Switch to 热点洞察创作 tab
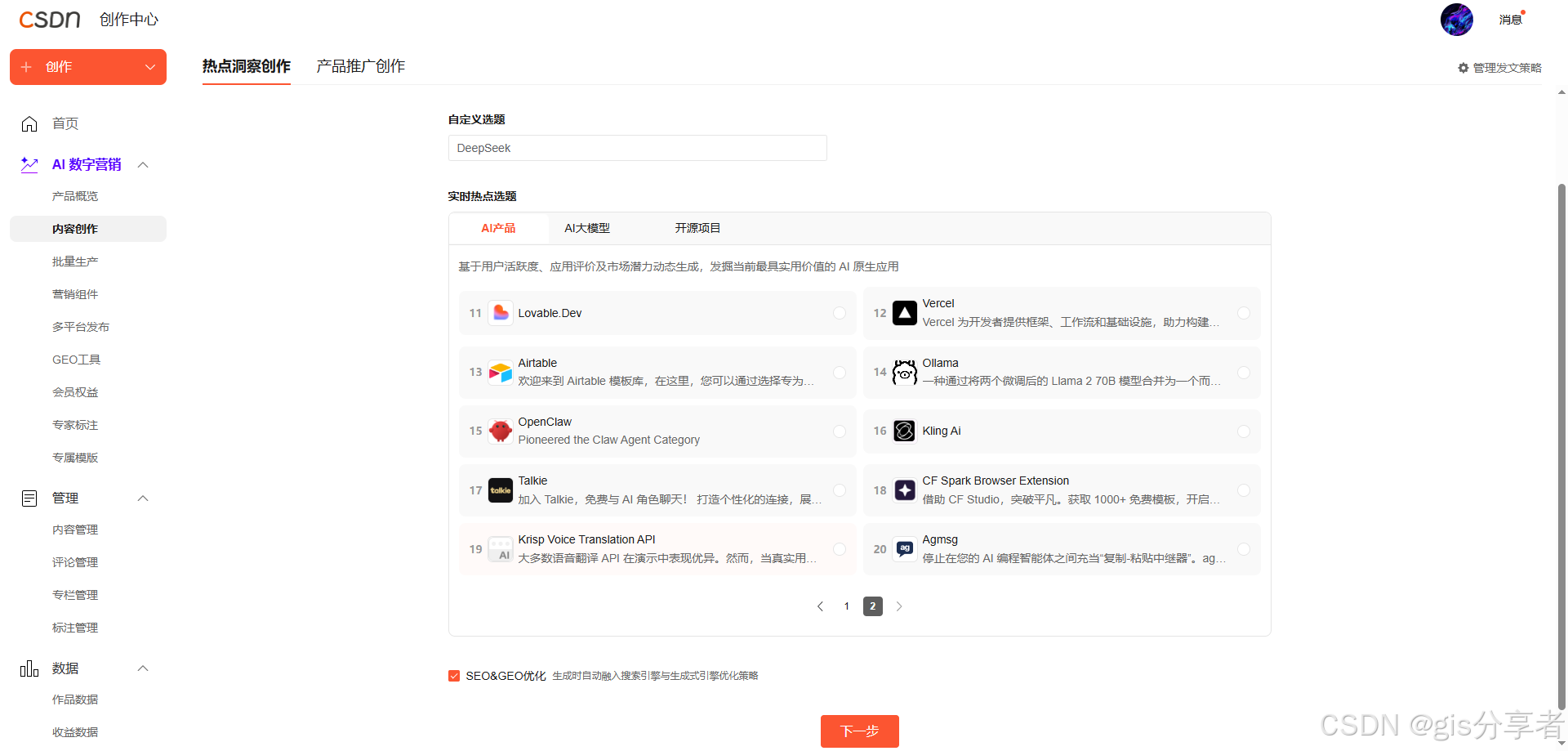 (247, 66)
